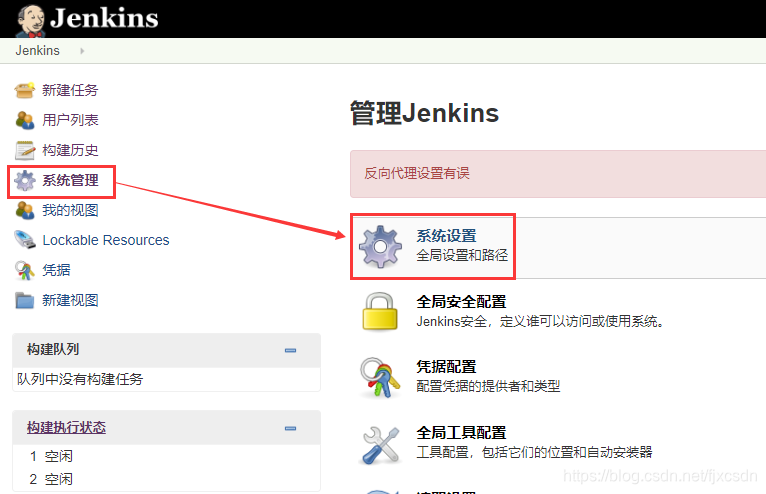Open the 我的视图 link

[x=70, y=211]
